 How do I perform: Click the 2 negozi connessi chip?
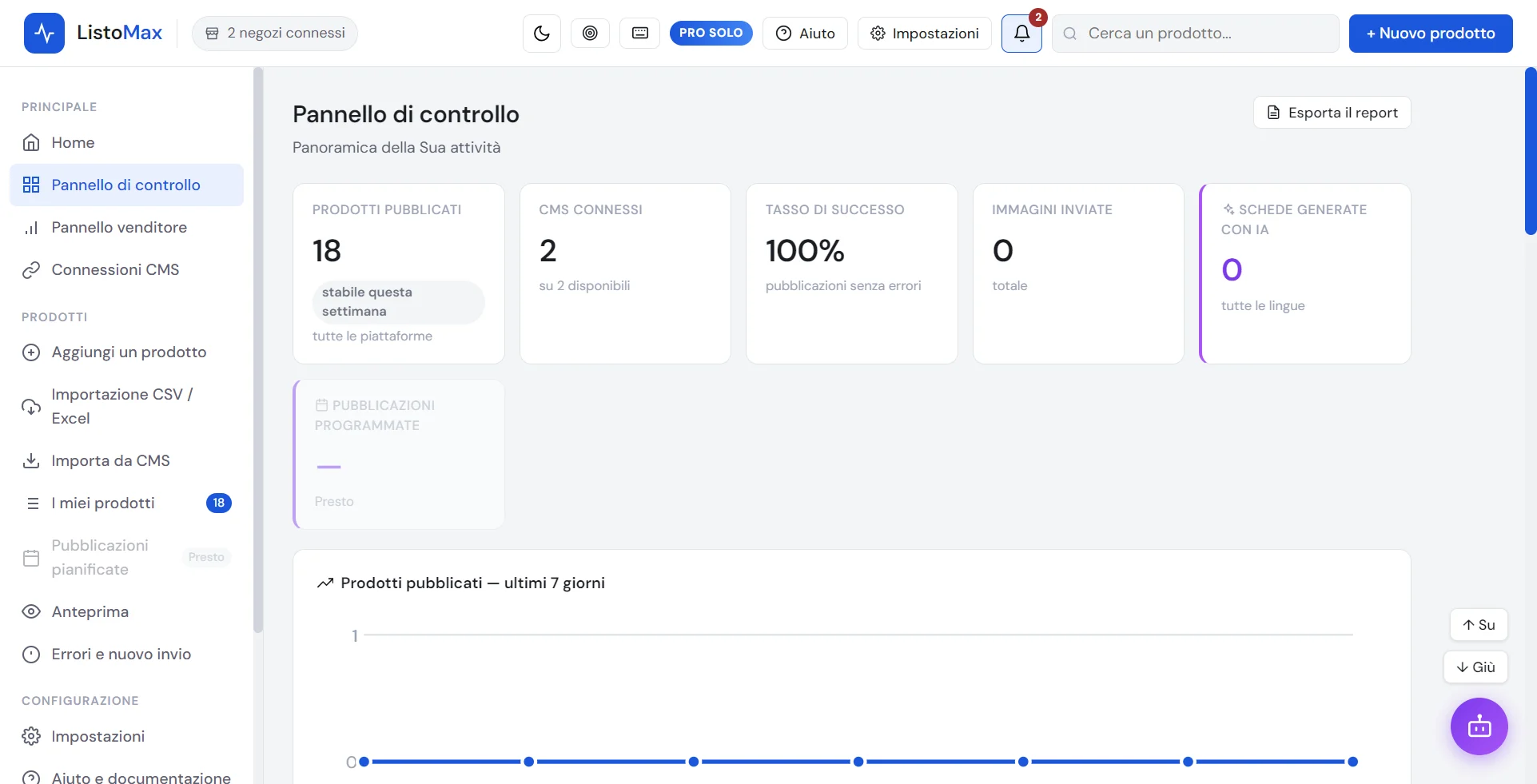pos(275,33)
